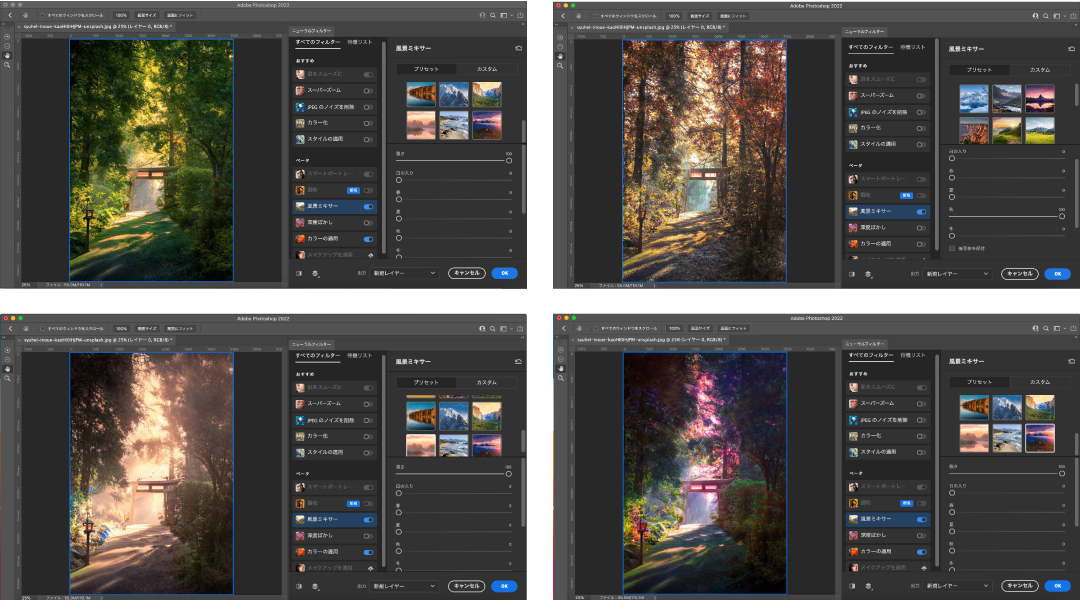Open the workspace switcher dropdown in bottom-right window
This screenshot has width=1080, height=600.
click(x=1059, y=329)
